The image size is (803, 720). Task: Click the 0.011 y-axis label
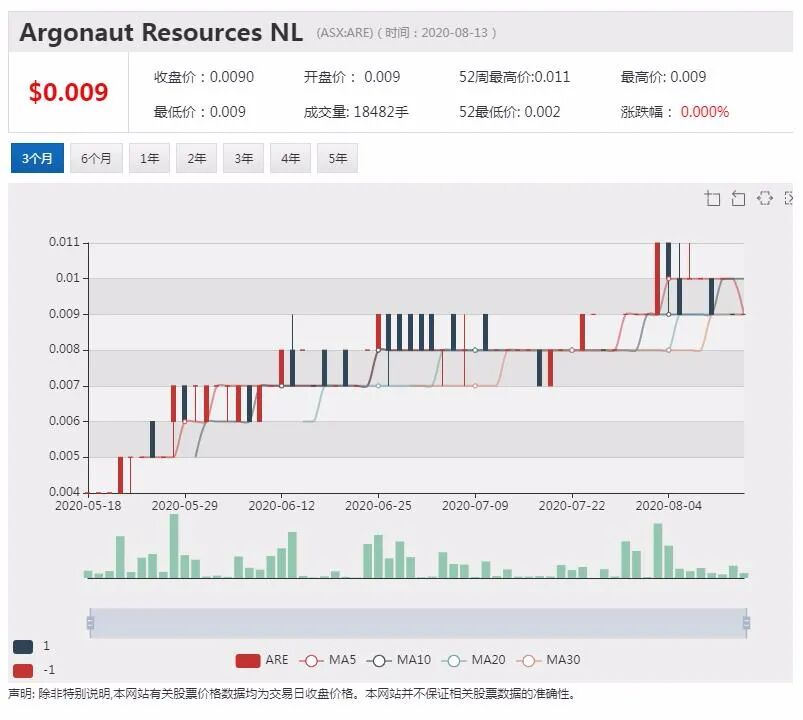pos(65,242)
